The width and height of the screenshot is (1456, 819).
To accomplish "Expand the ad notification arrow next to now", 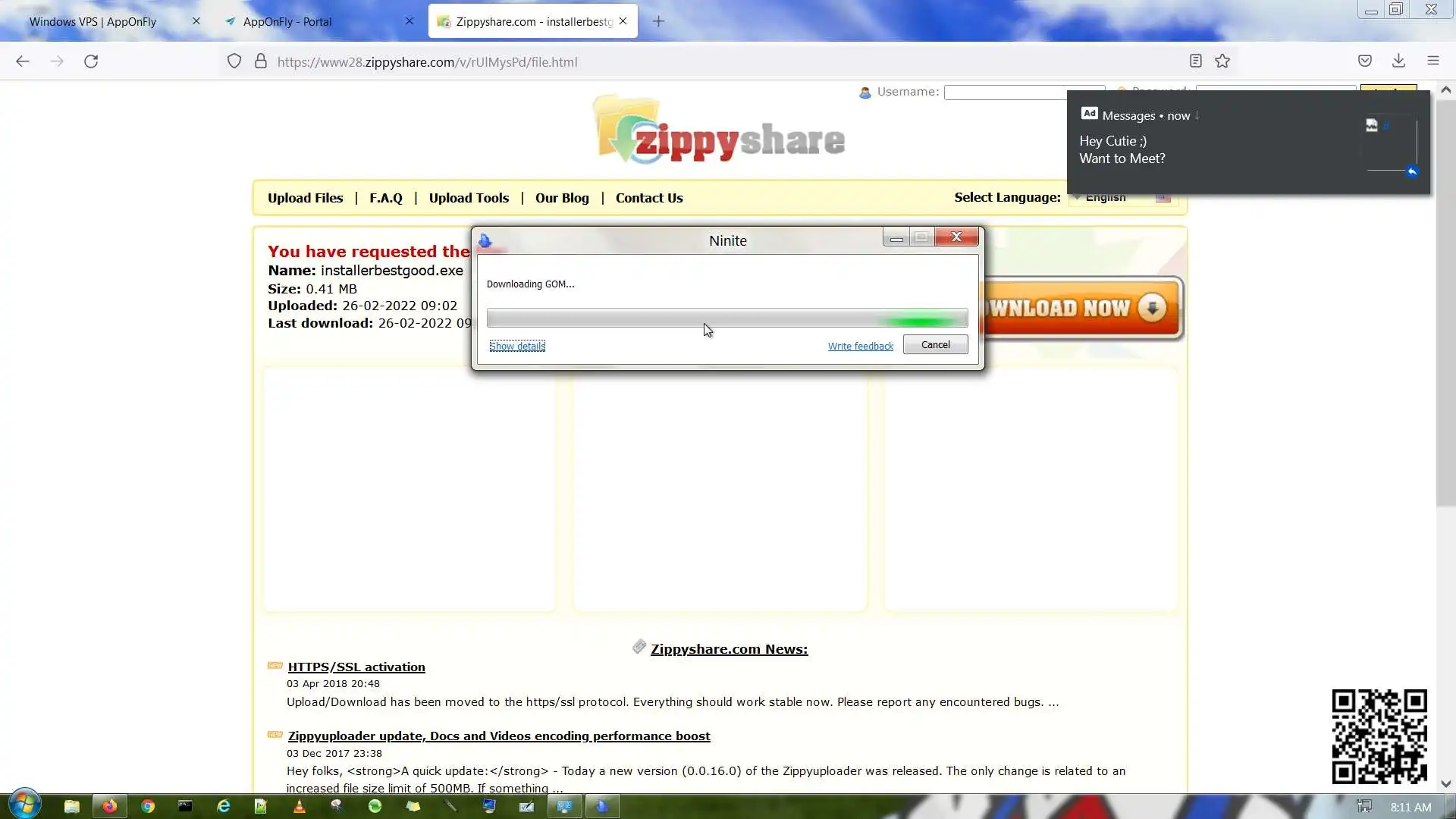I will click(1197, 115).
